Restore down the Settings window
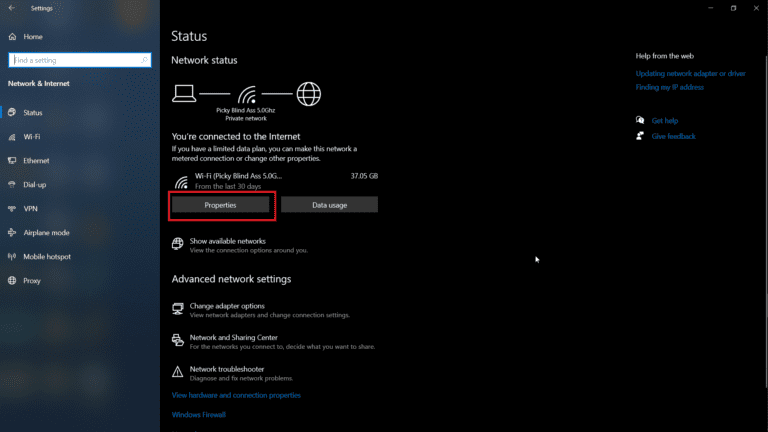The image size is (768, 432). click(733, 8)
